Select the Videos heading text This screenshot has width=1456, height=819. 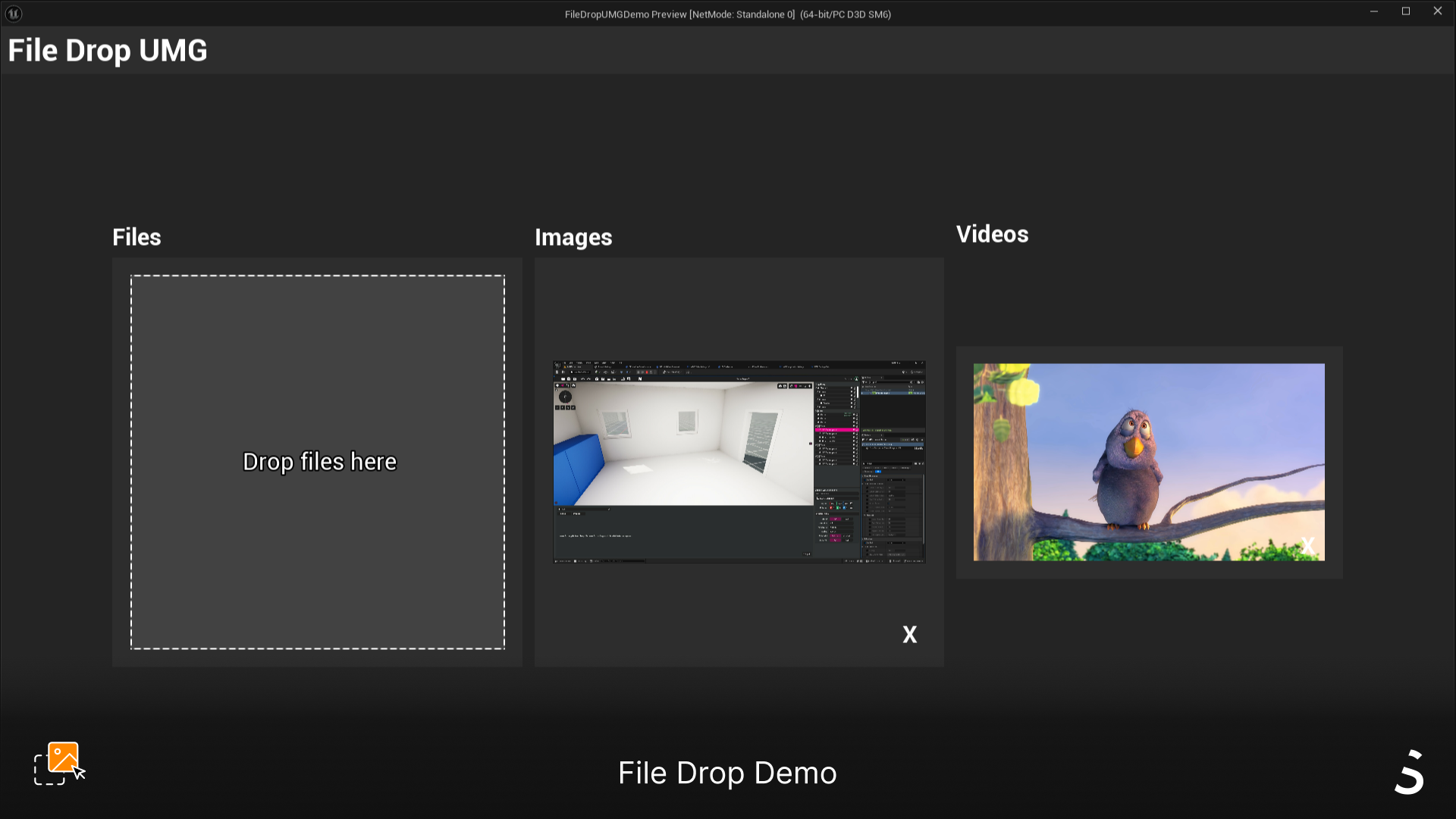coord(992,234)
